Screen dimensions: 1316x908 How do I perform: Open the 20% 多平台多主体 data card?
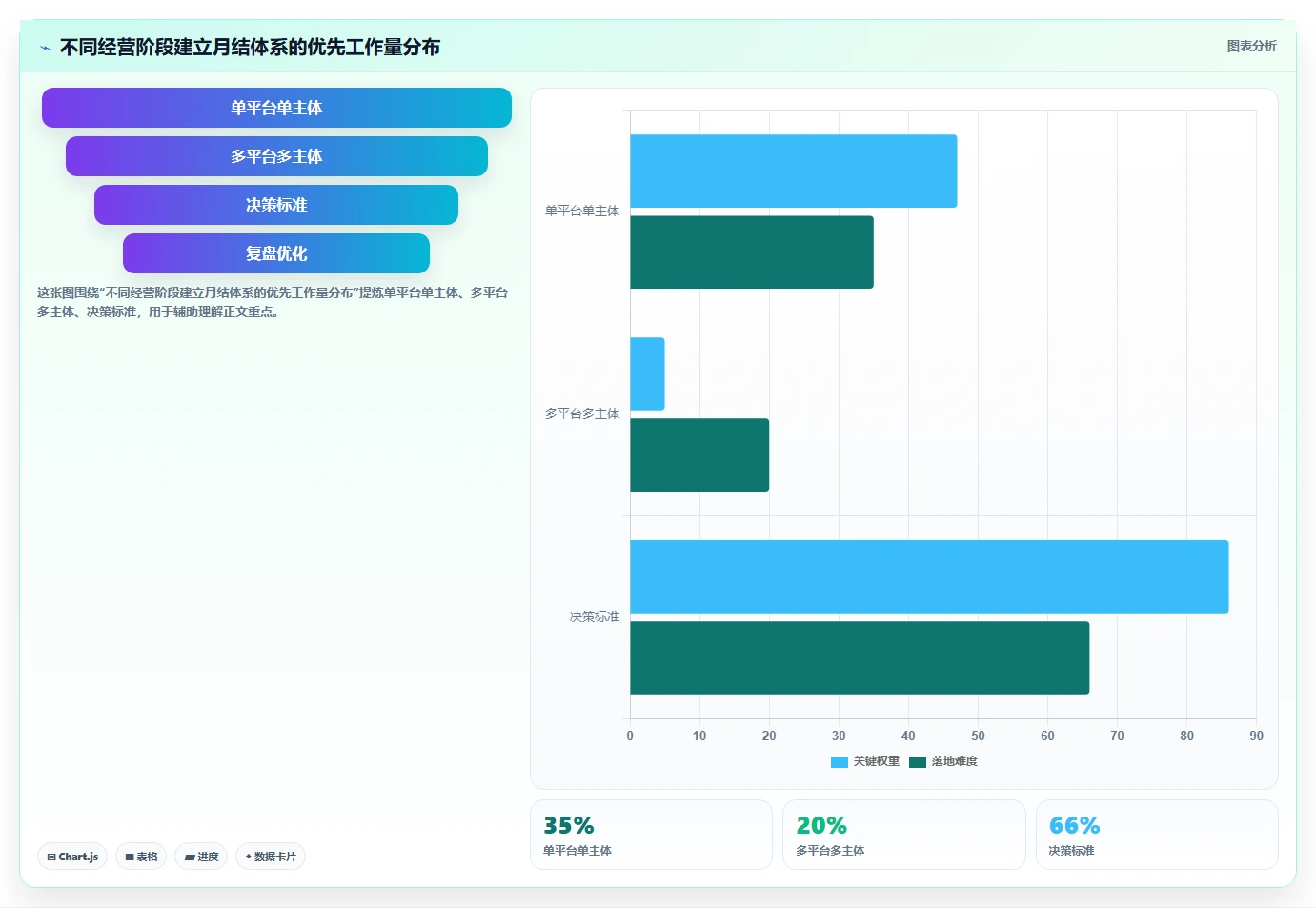point(903,835)
